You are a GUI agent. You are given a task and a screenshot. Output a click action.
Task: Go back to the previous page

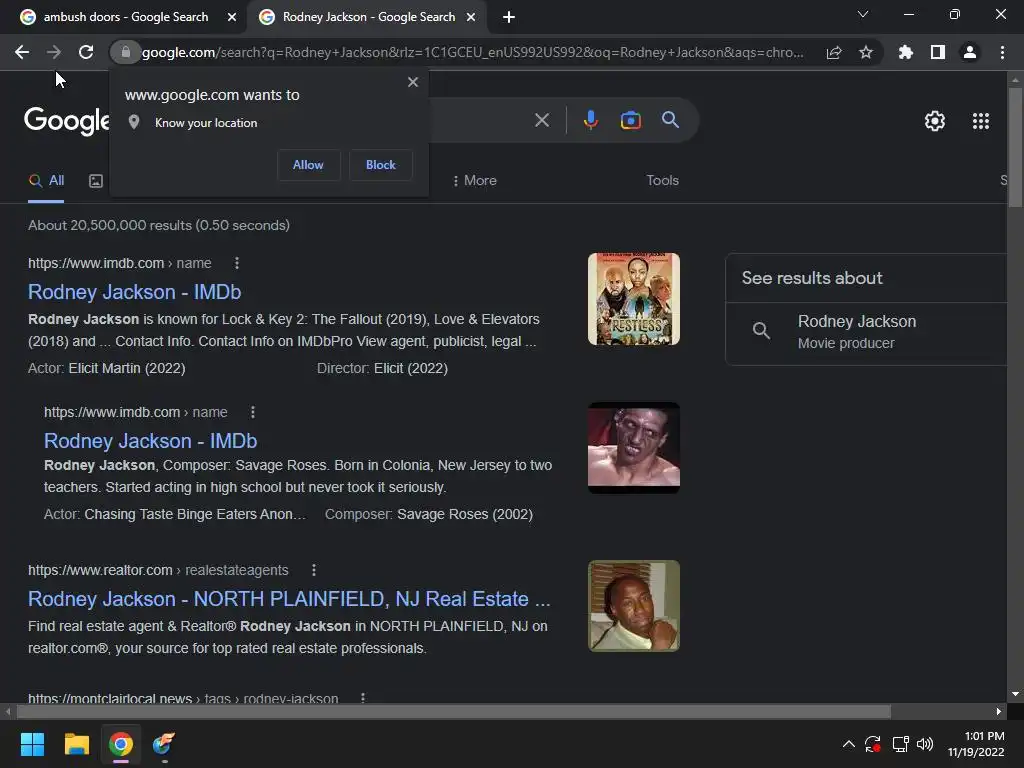click(x=22, y=52)
